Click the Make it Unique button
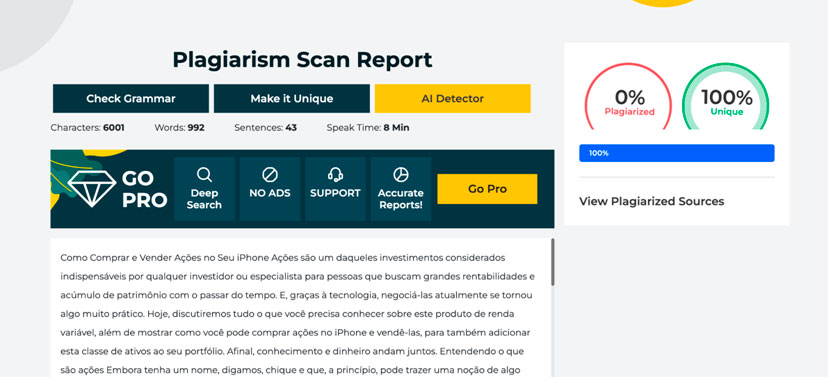Viewport: 830px width, 382px height. coord(292,98)
